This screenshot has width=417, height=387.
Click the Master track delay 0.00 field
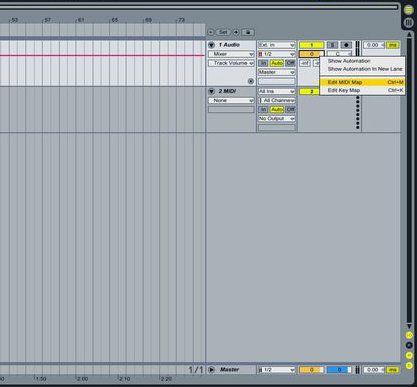click(374, 370)
